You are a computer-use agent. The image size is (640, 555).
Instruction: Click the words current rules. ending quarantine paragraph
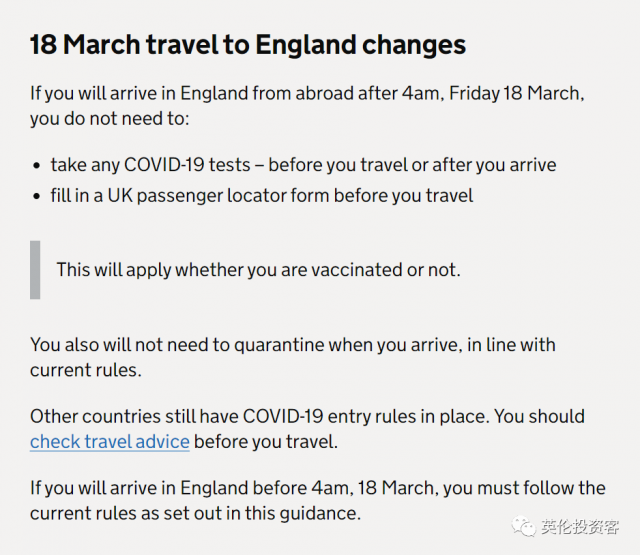pyautogui.click(x=86, y=370)
